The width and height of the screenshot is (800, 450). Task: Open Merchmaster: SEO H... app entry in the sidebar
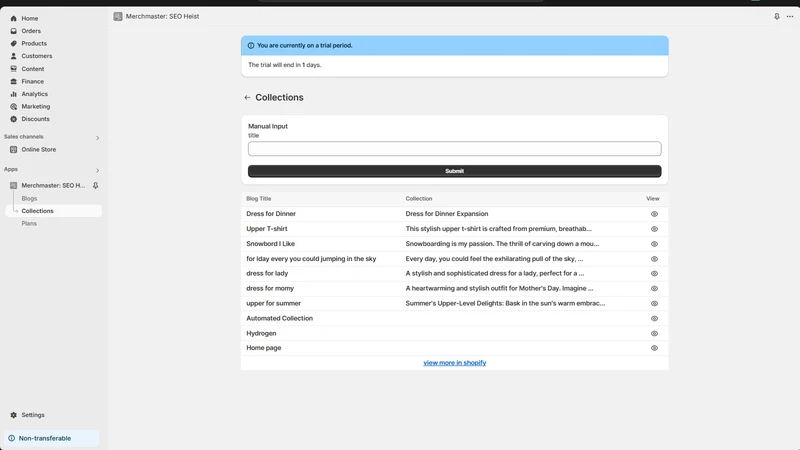point(53,186)
